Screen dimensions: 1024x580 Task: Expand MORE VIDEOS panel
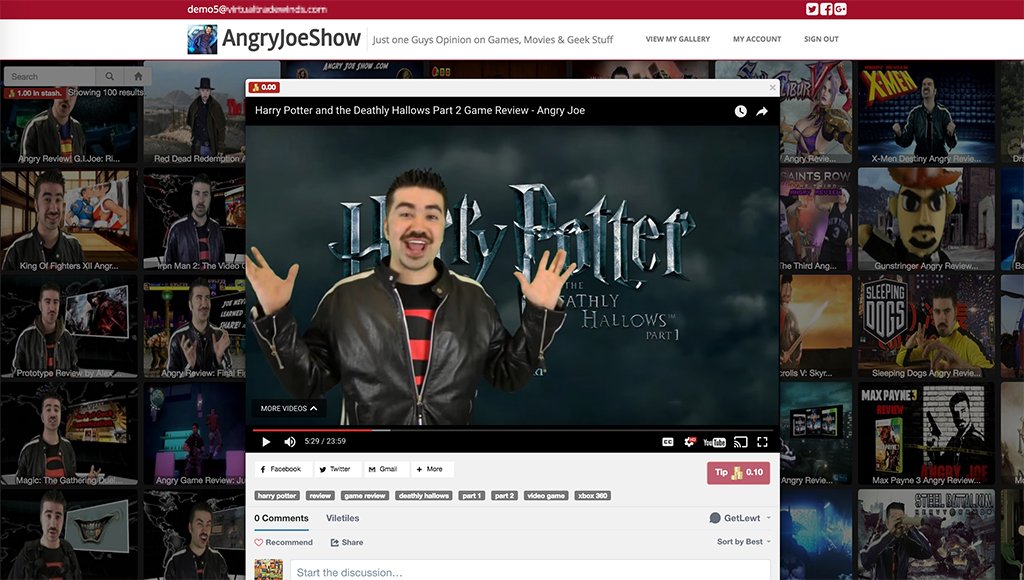click(x=289, y=408)
